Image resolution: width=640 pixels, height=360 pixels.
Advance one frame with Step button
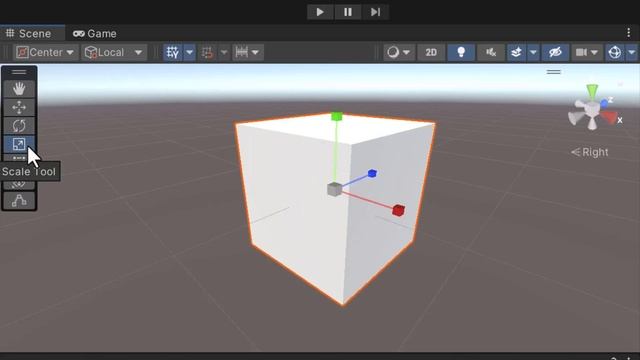376,12
